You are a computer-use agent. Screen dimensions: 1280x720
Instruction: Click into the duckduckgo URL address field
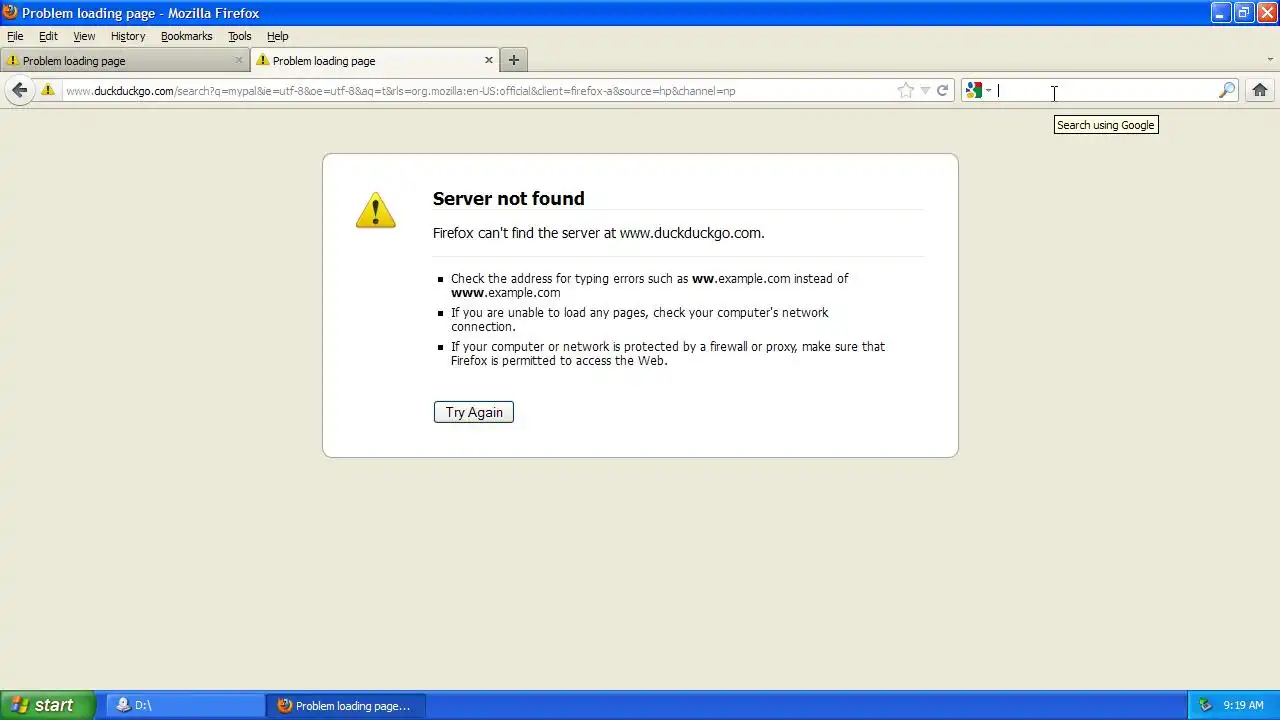[x=478, y=90]
